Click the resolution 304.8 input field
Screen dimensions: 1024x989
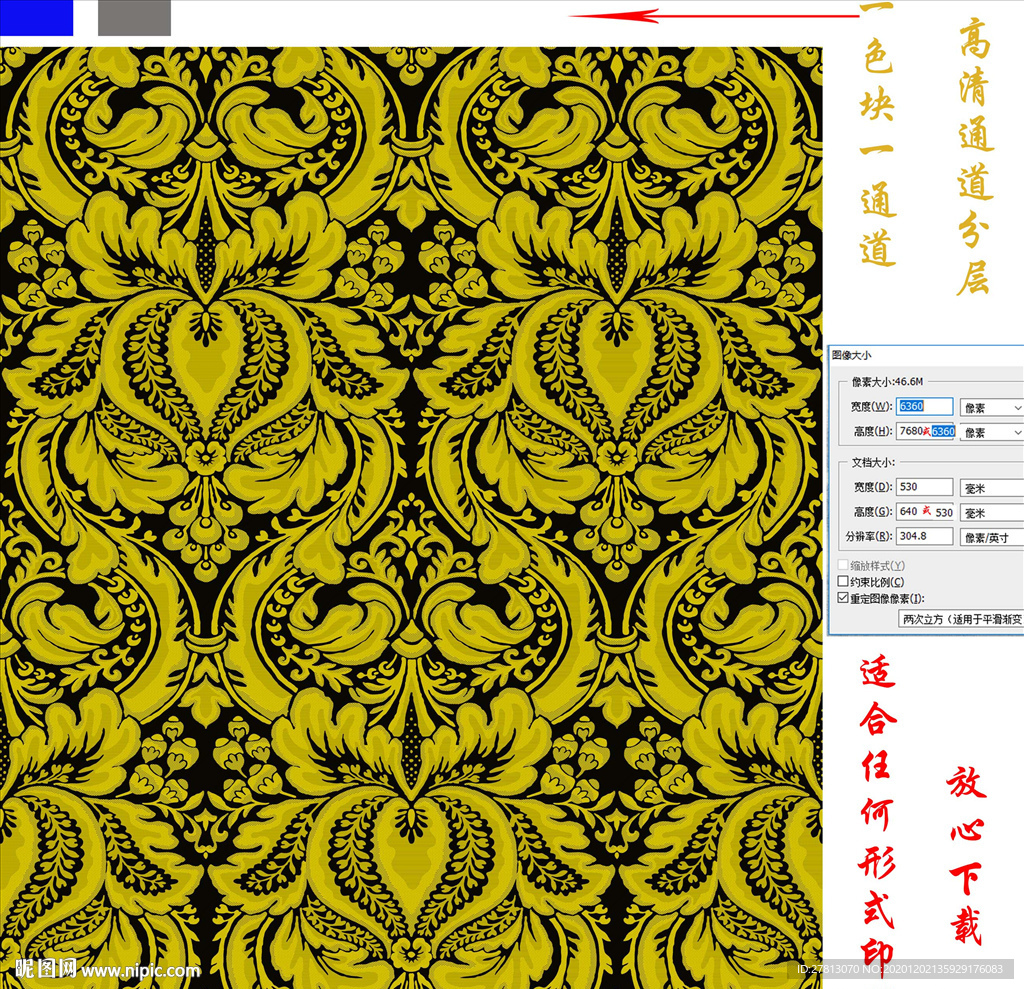tap(924, 536)
